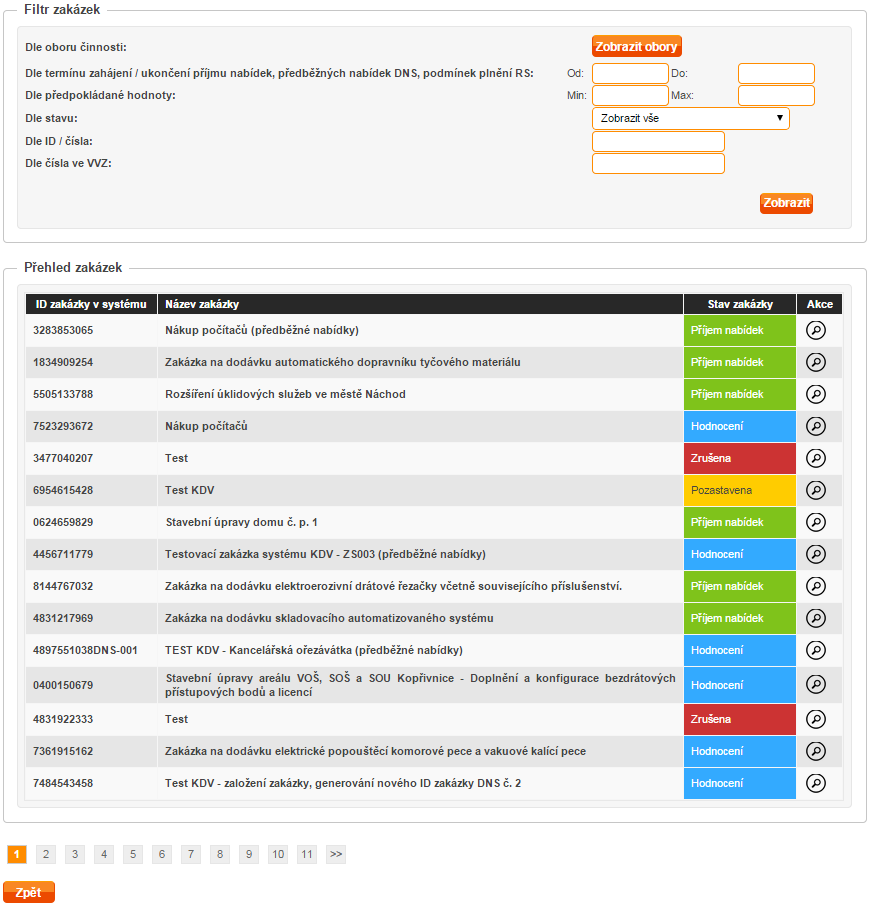Click 'Rozšíření úklidových služeb ve městě Náchod'
870x906 pixels.
coord(285,394)
